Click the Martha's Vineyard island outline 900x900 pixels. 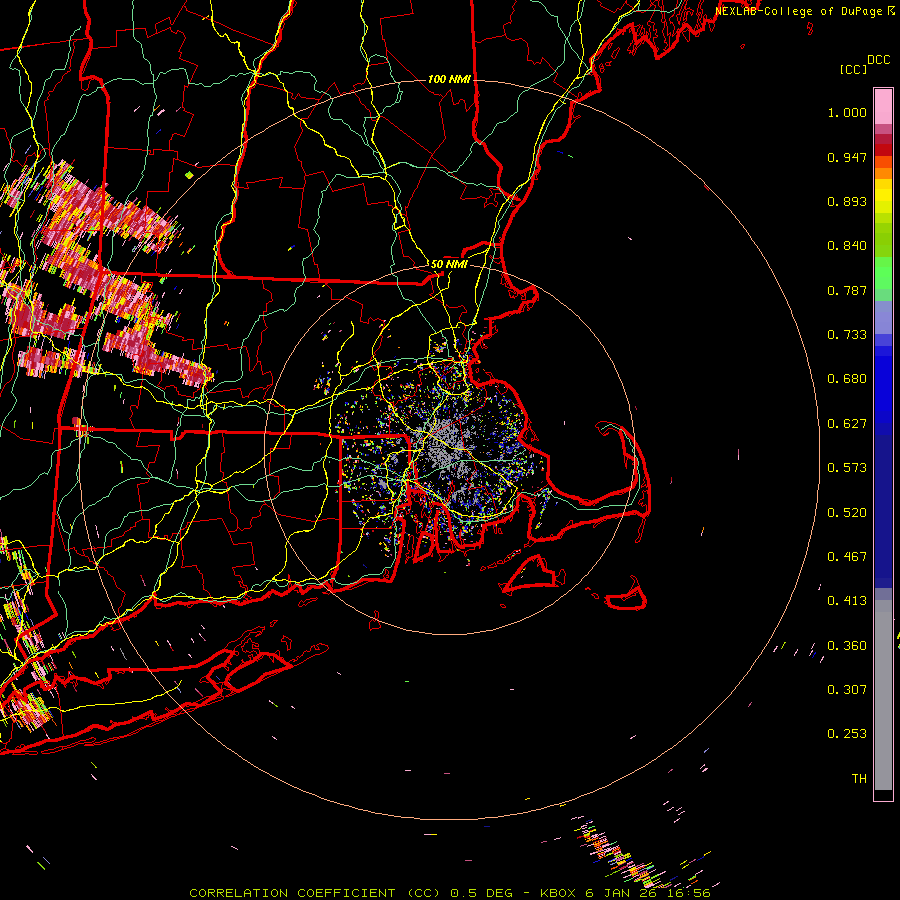531,574
